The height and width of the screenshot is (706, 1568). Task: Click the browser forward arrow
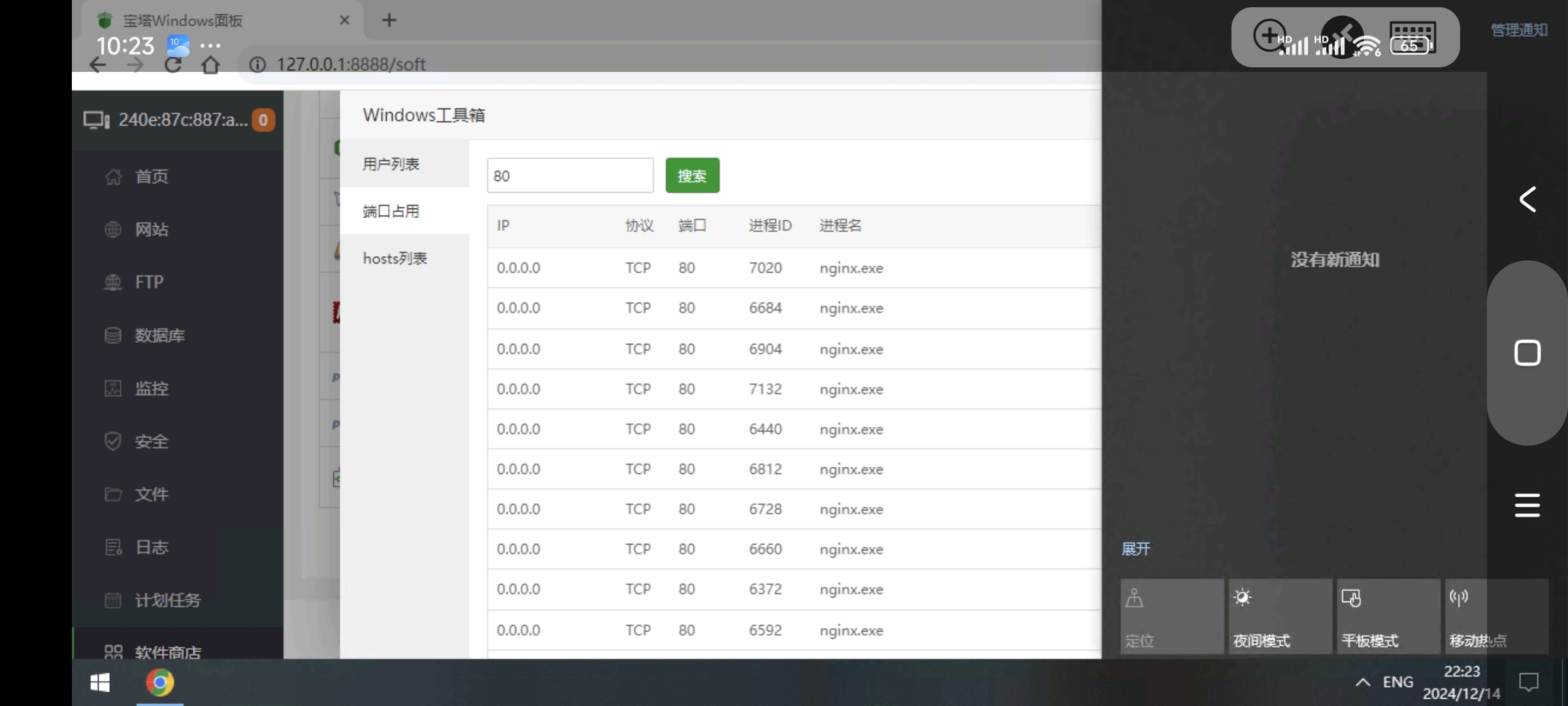pos(135,65)
